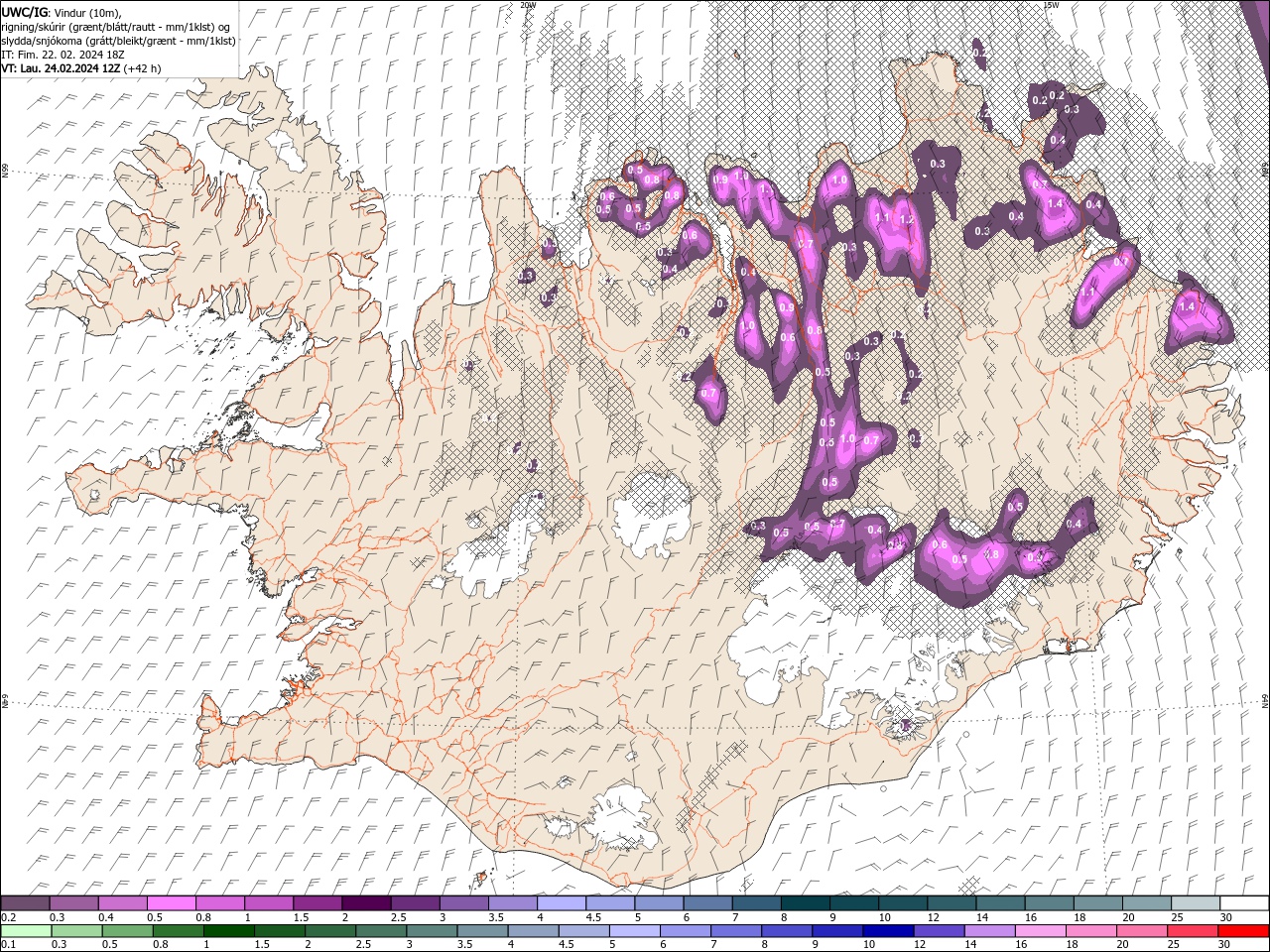Viewport: 1270px width, 952px height.
Task: Select the pale green 0.1 swatch in lower legend
Action: [x=25, y=931]
